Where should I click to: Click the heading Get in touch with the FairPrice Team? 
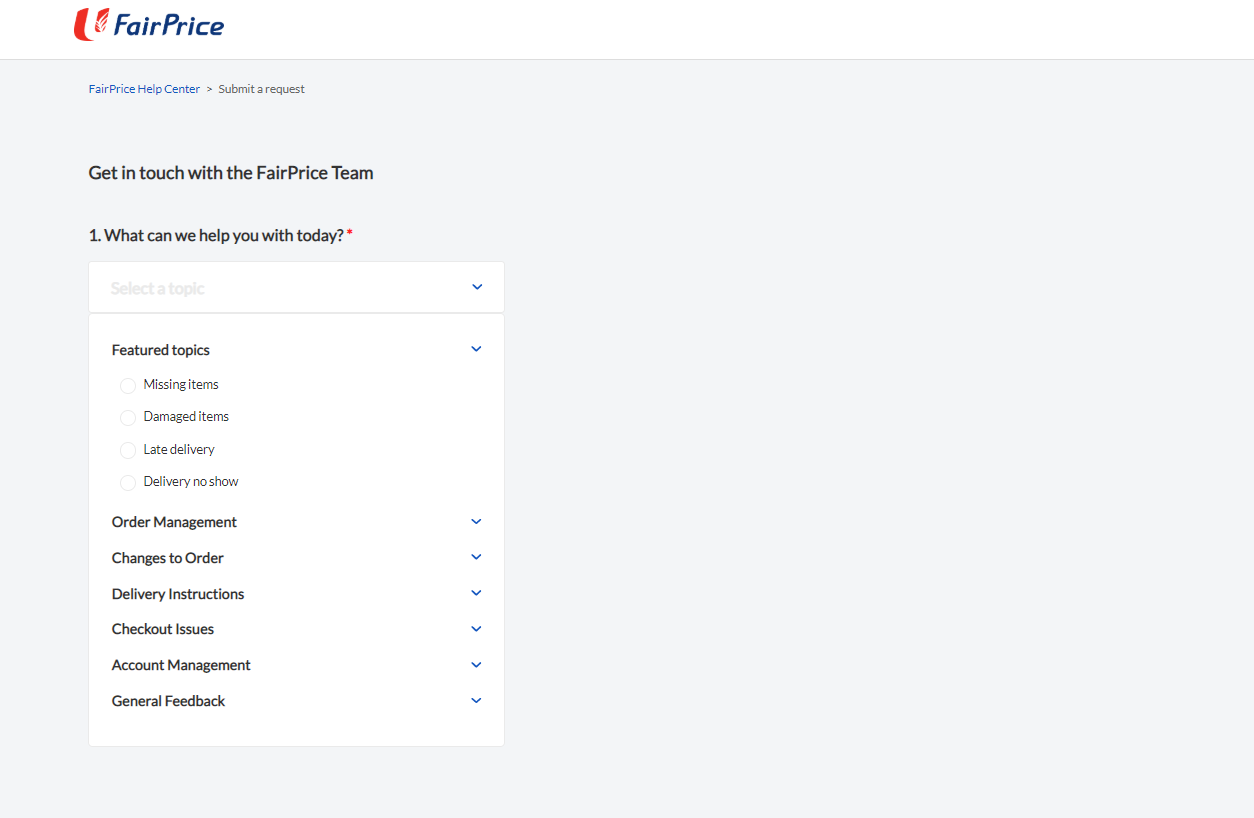[x=231, y=173]
